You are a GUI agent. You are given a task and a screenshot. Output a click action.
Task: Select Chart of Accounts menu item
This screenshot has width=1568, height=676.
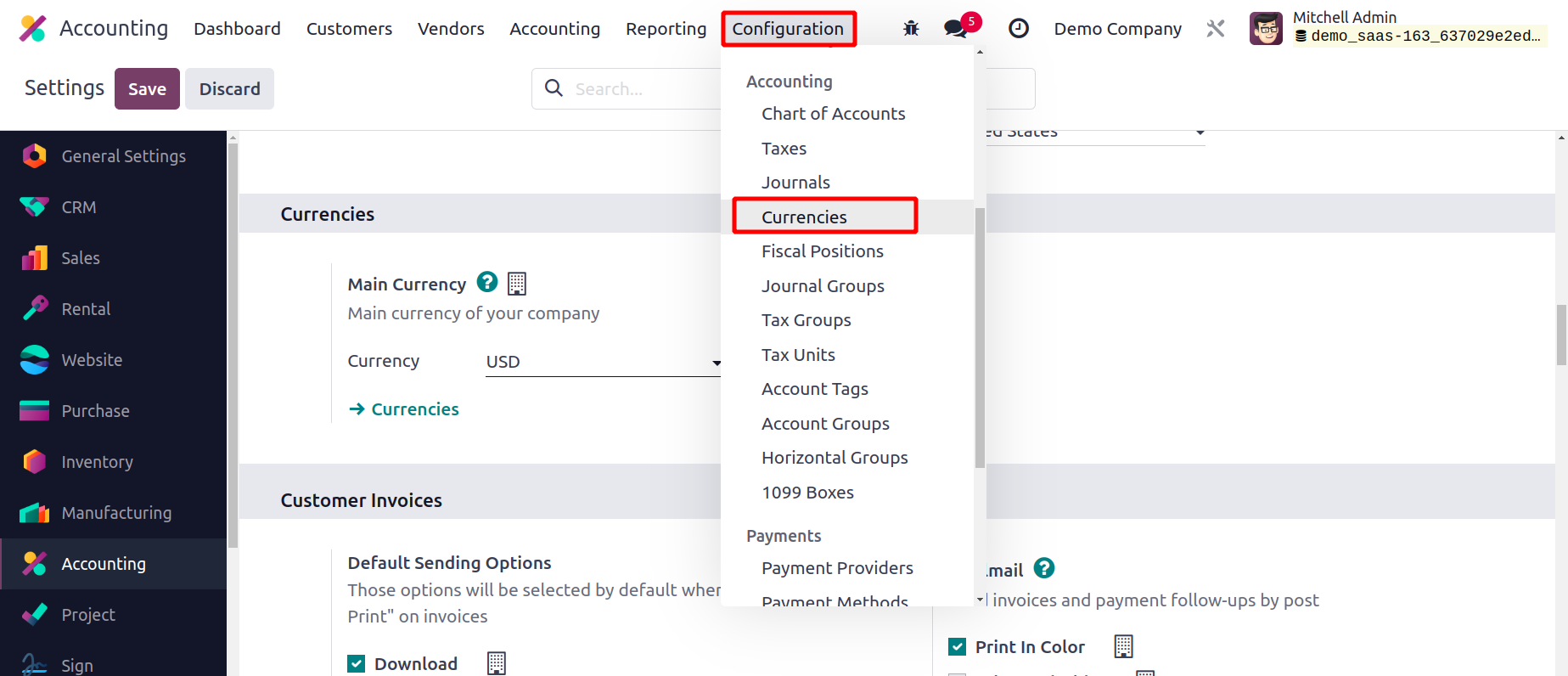[833, 114]
